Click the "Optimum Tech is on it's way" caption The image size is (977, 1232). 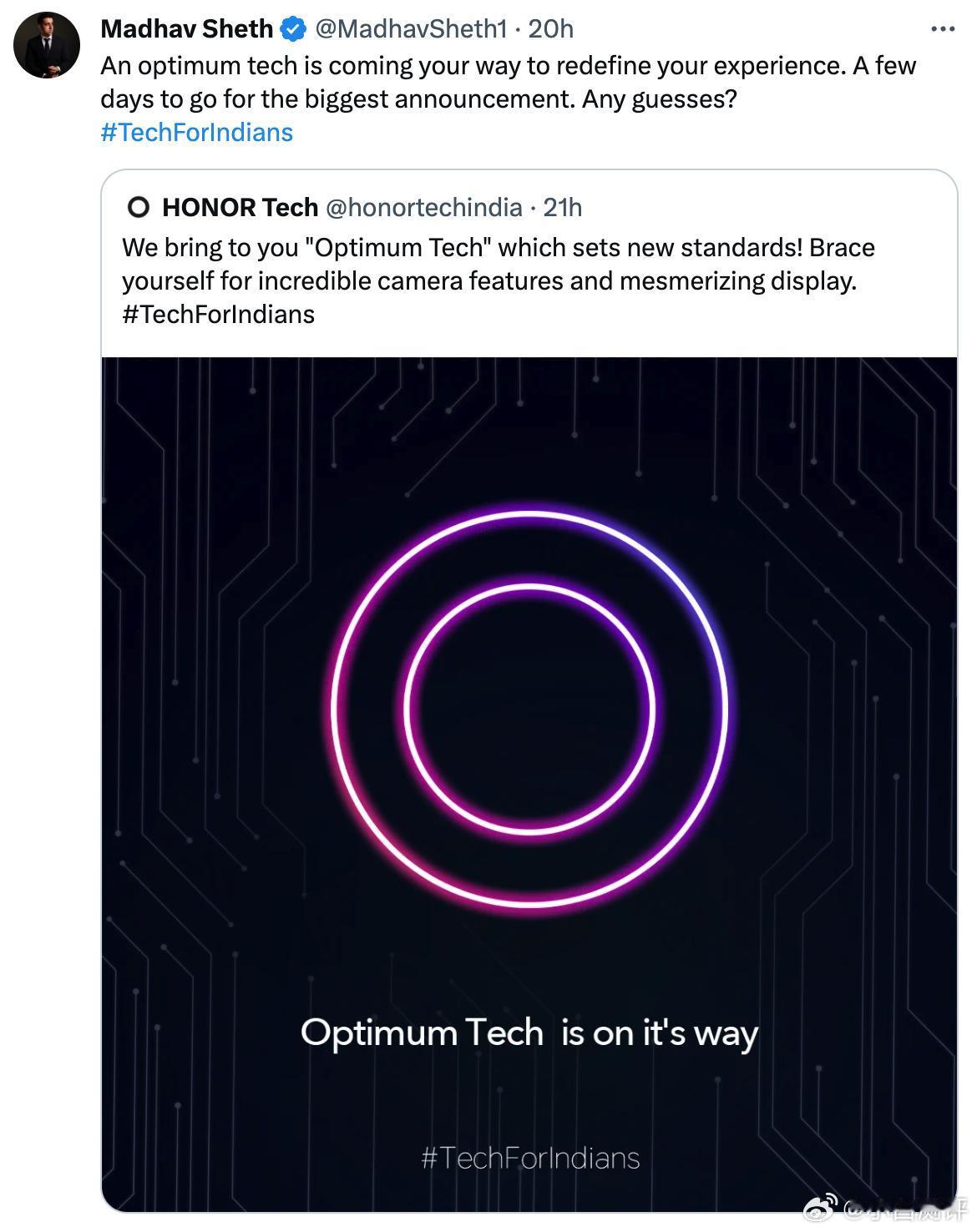pos(529,1033)
